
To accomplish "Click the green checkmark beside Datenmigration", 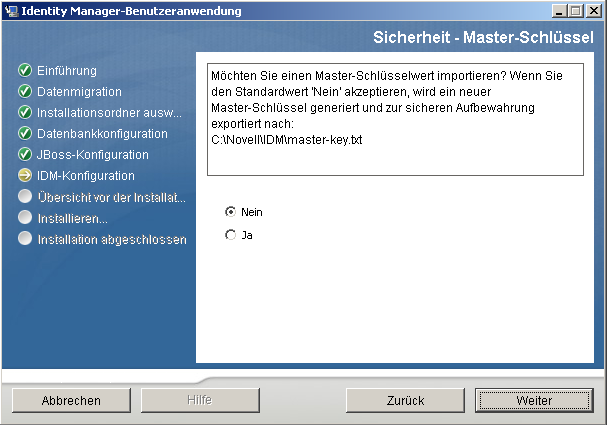I will pos(25,91).
